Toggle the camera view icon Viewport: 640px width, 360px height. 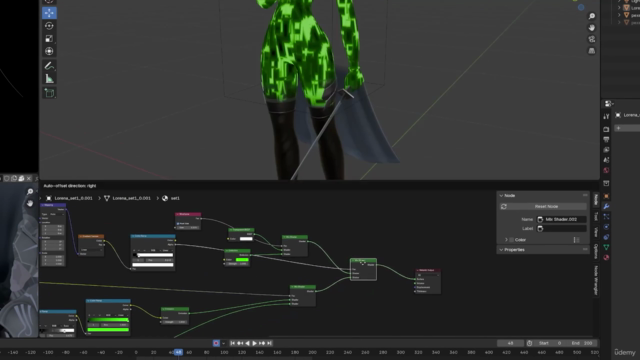click(592, 39)
